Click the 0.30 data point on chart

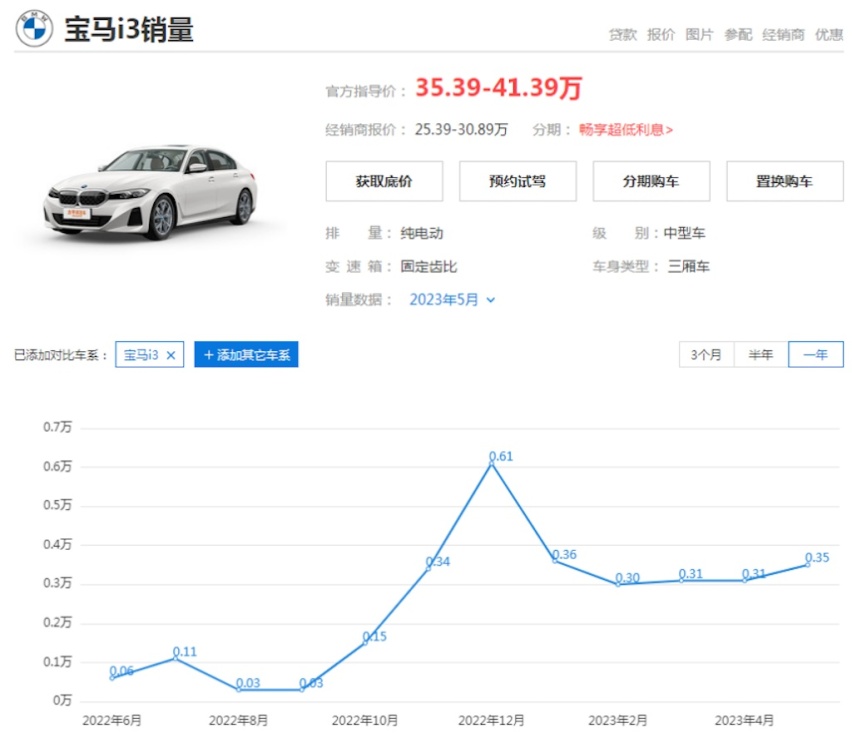(x=618, y=584)
